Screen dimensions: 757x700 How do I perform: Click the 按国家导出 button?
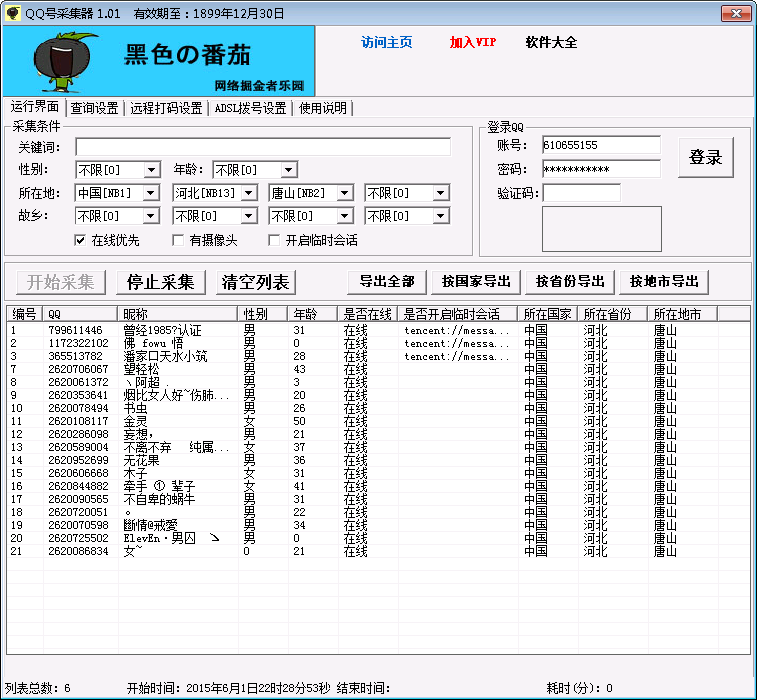coord(476,281)
